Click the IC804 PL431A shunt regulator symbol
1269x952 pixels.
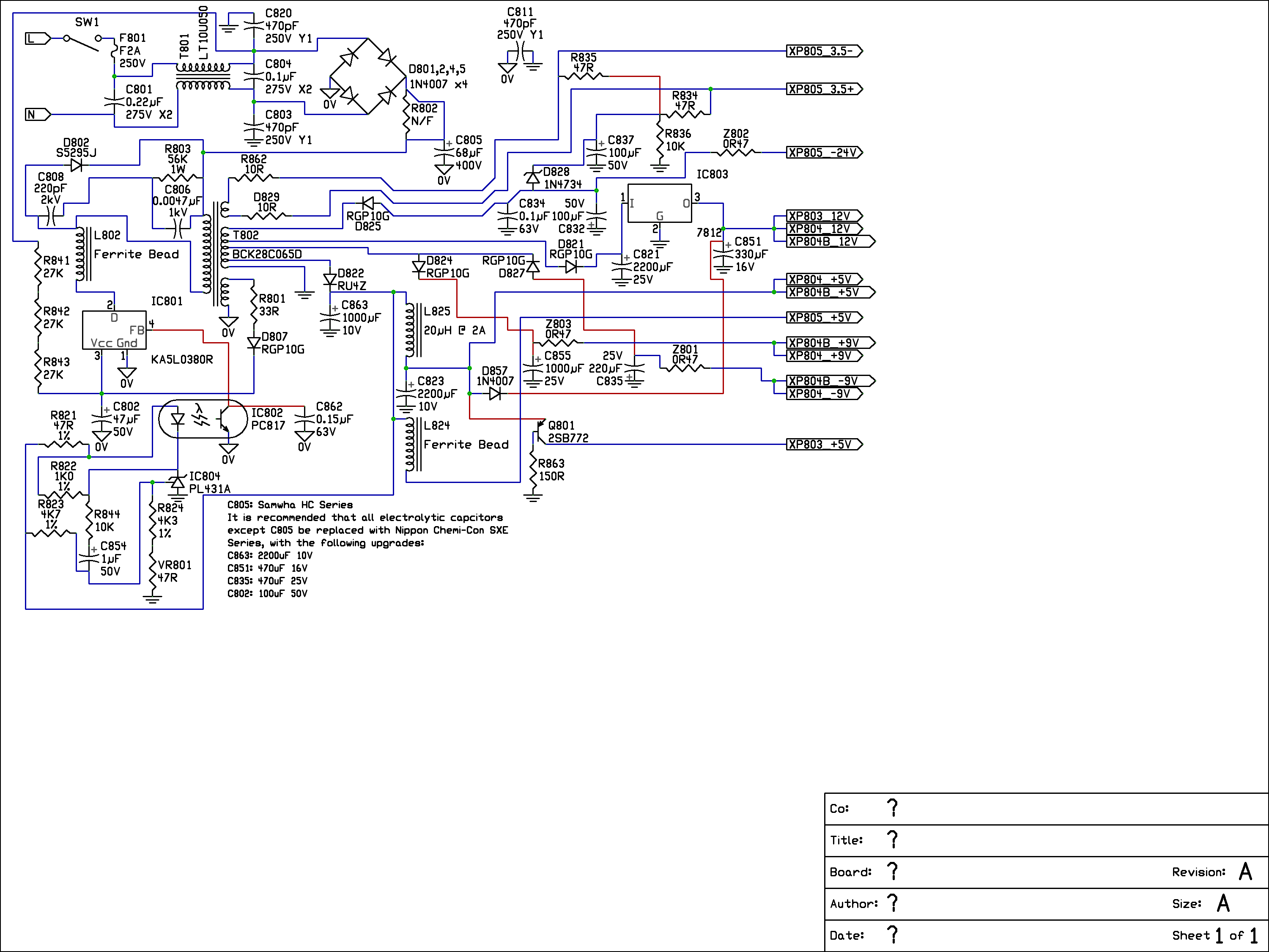pyautogui.click(x=178, y=483)
